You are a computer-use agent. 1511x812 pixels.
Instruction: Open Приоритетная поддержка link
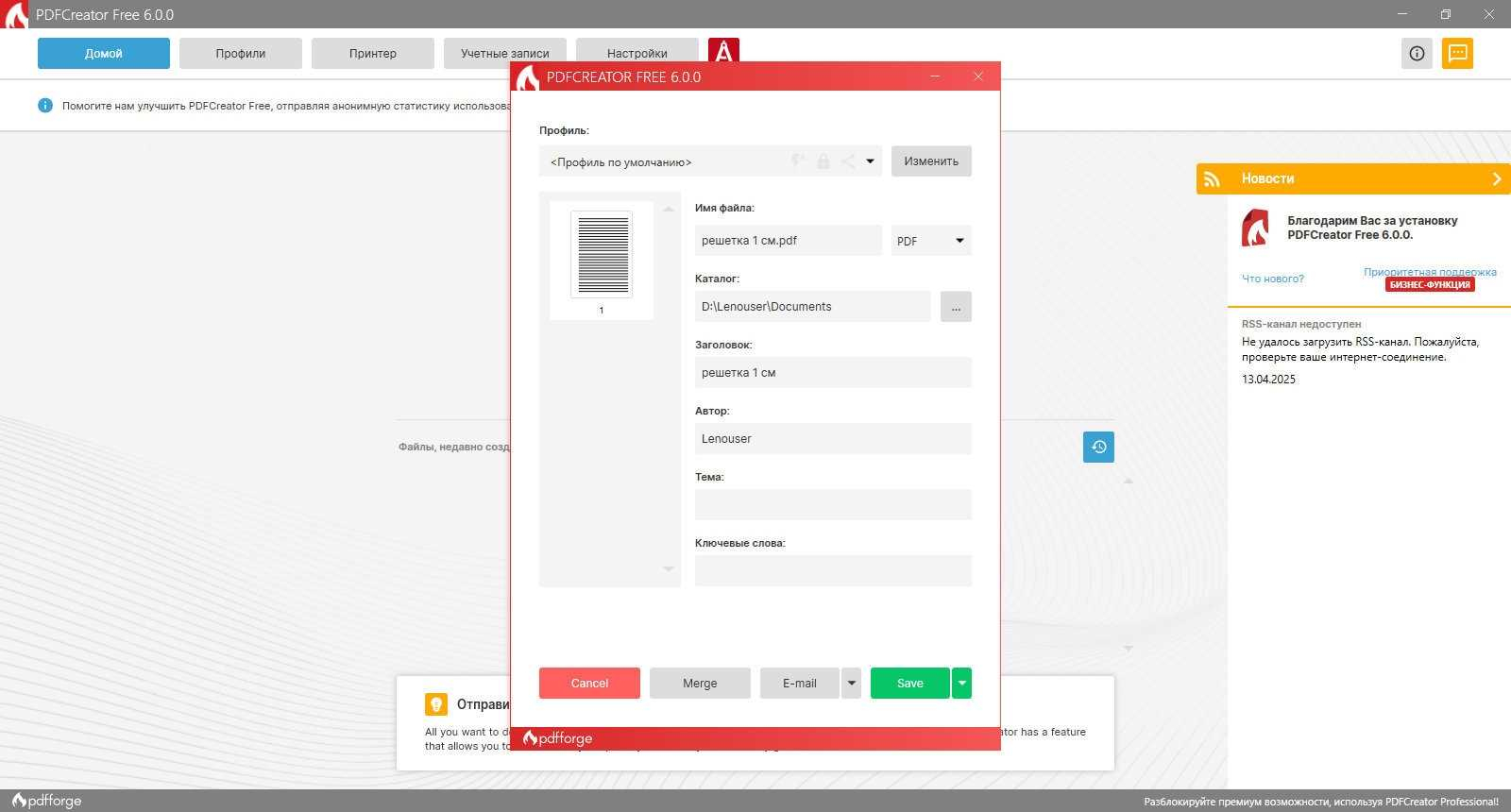pos(1430,272)
